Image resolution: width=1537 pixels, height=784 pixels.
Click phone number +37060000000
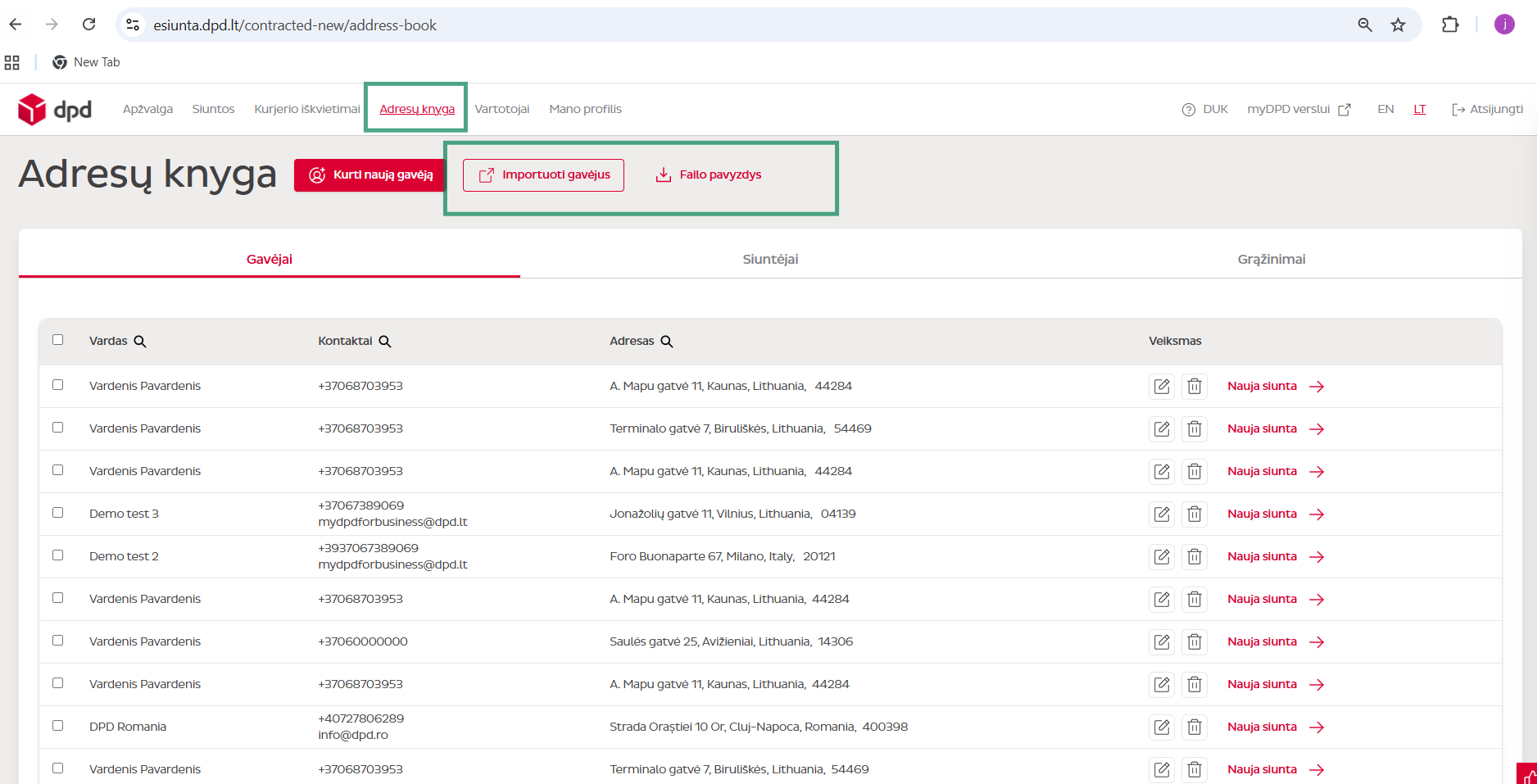(363, 641)
